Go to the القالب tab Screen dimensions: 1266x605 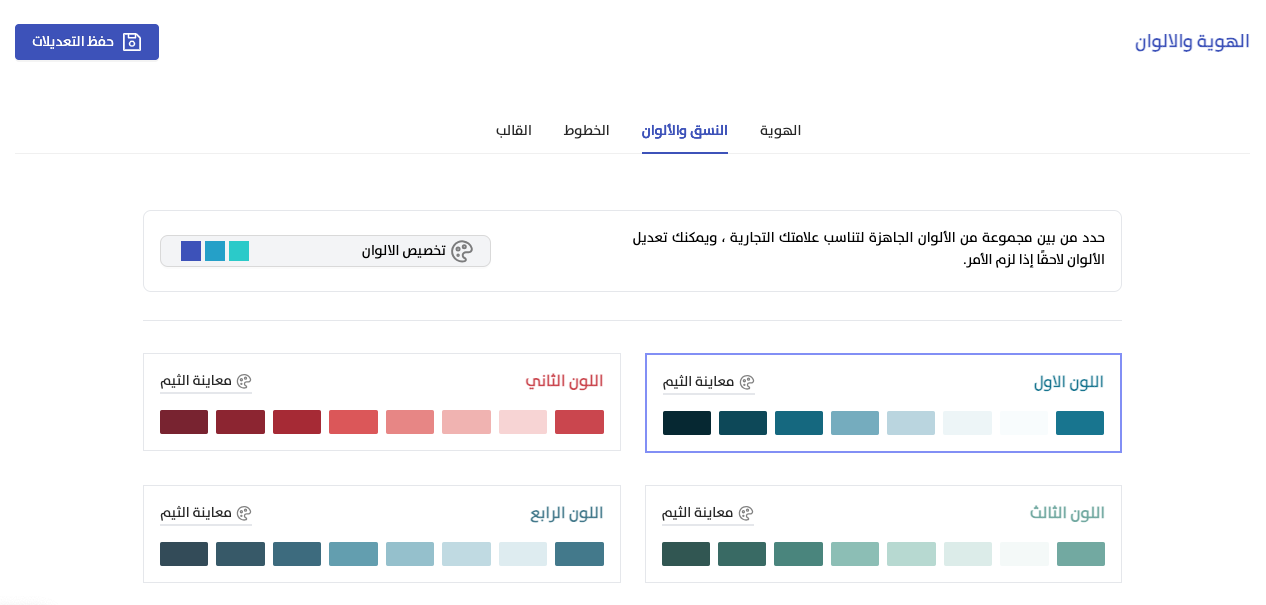[514, 131]
